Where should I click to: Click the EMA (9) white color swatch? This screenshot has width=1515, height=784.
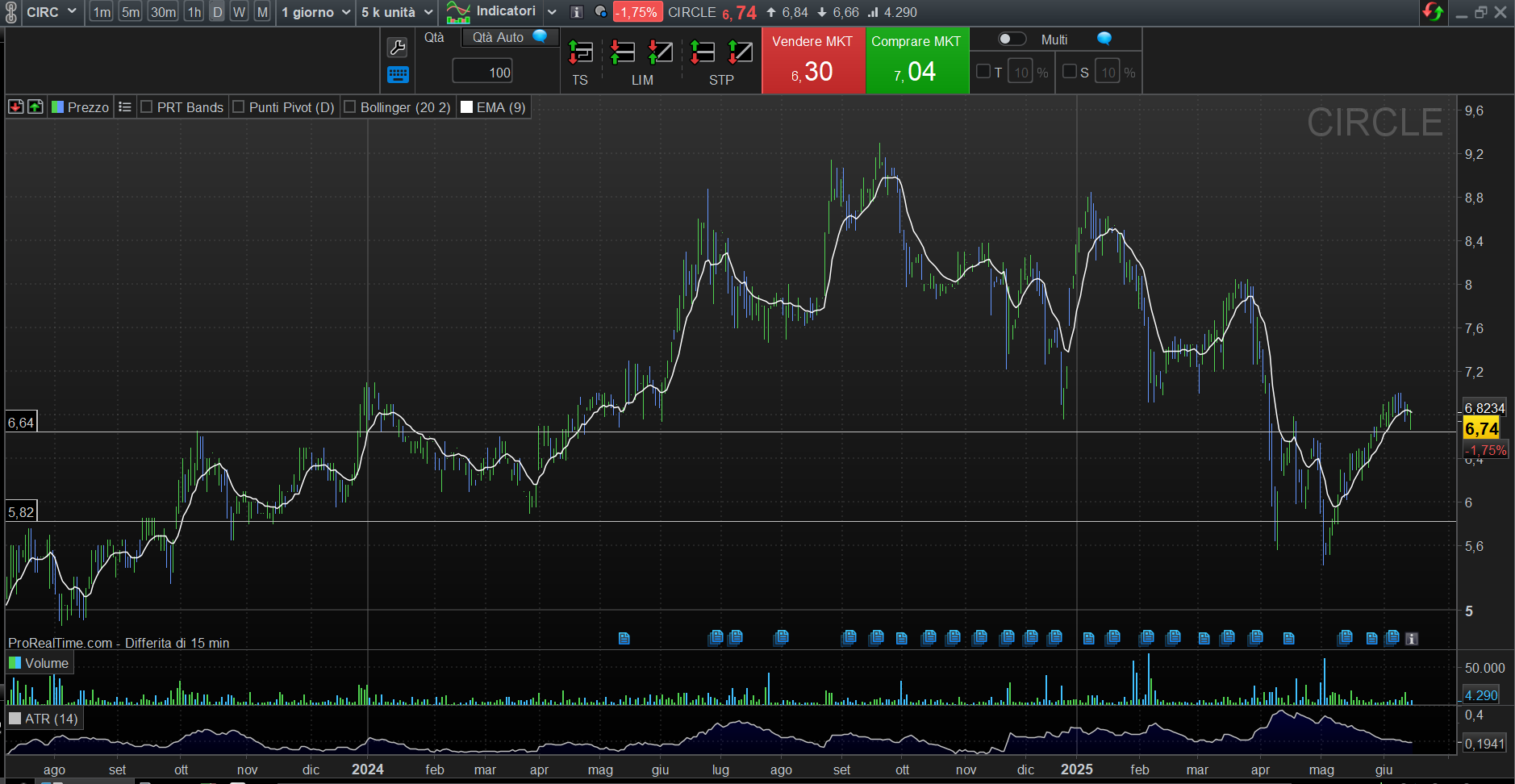click(x=466, y=107)
